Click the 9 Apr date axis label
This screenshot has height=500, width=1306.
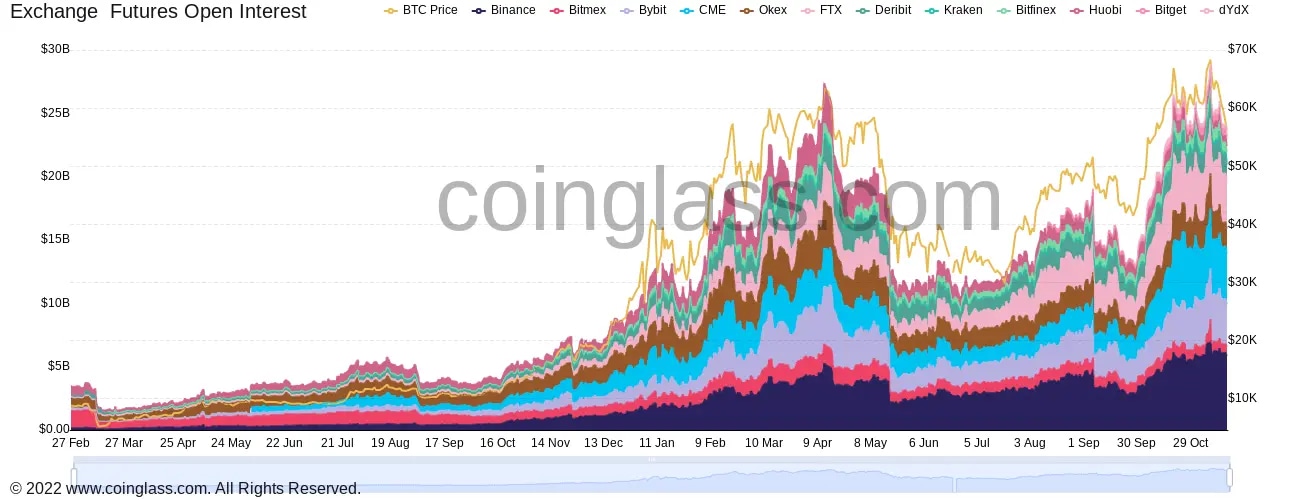click(x=817, y=442)
